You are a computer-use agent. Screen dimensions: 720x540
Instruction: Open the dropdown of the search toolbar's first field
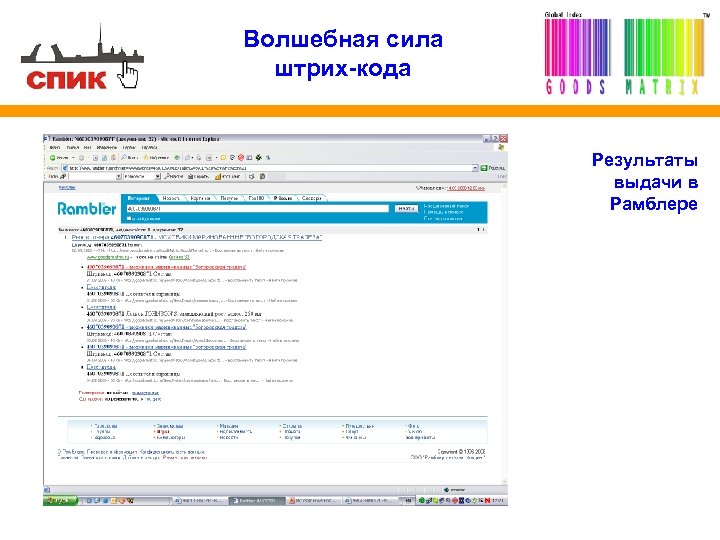pyautogui.click(x=118, y=176)
